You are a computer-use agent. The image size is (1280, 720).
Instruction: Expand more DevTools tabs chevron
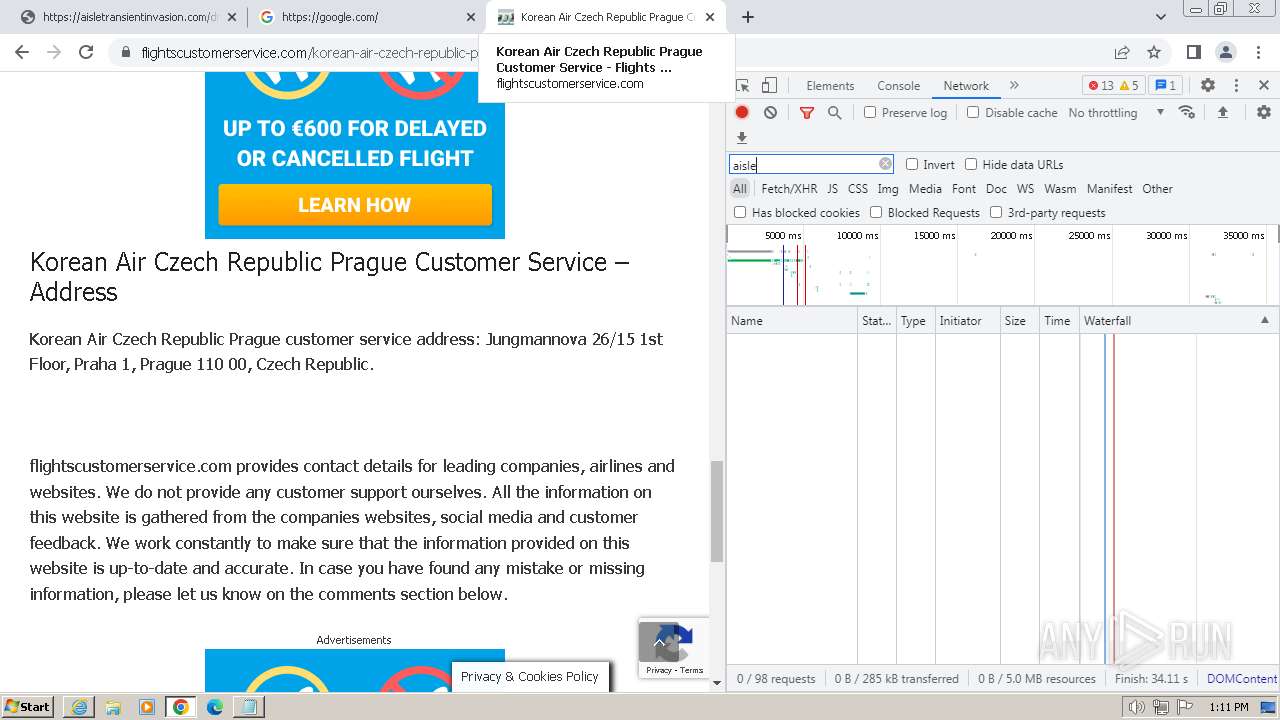coord(1014,86)
